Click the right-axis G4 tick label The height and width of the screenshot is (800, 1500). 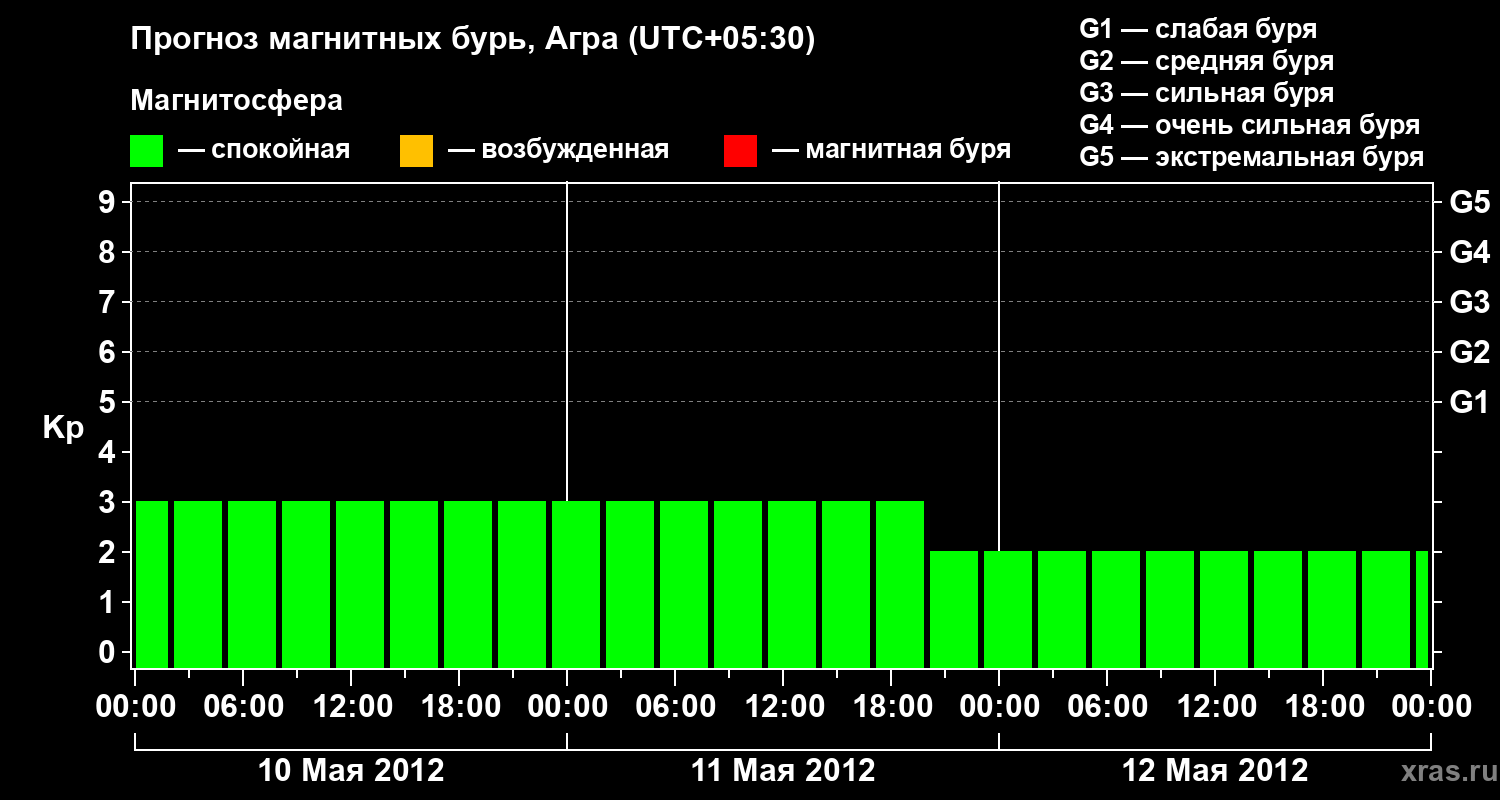1470,252
